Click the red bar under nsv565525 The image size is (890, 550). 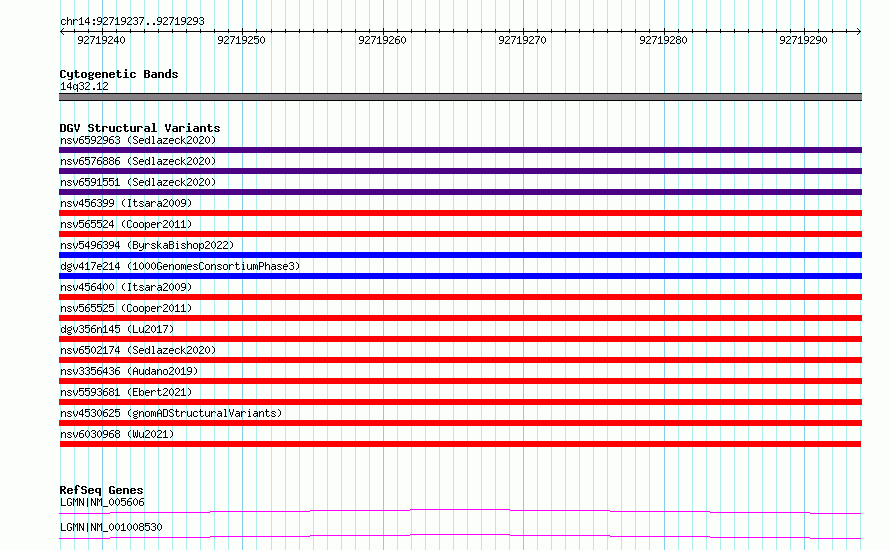(x=460, y=318)
